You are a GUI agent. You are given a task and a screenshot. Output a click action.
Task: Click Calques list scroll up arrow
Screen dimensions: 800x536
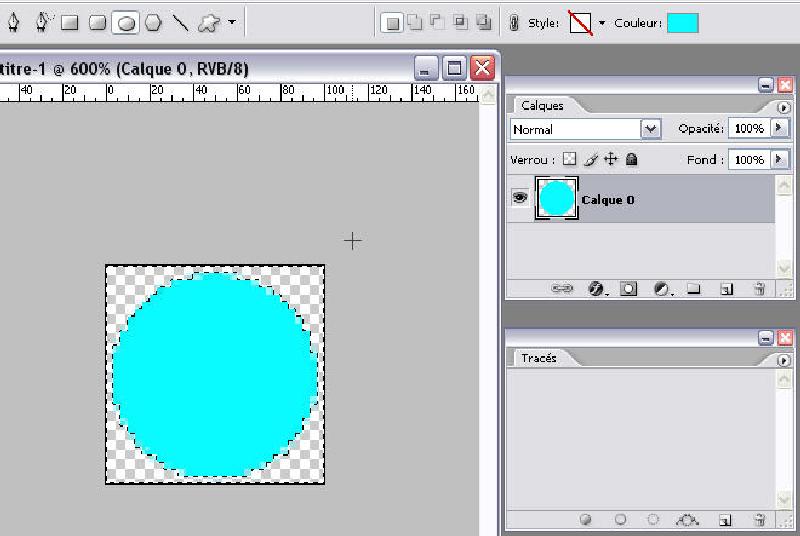click(784, 185)
